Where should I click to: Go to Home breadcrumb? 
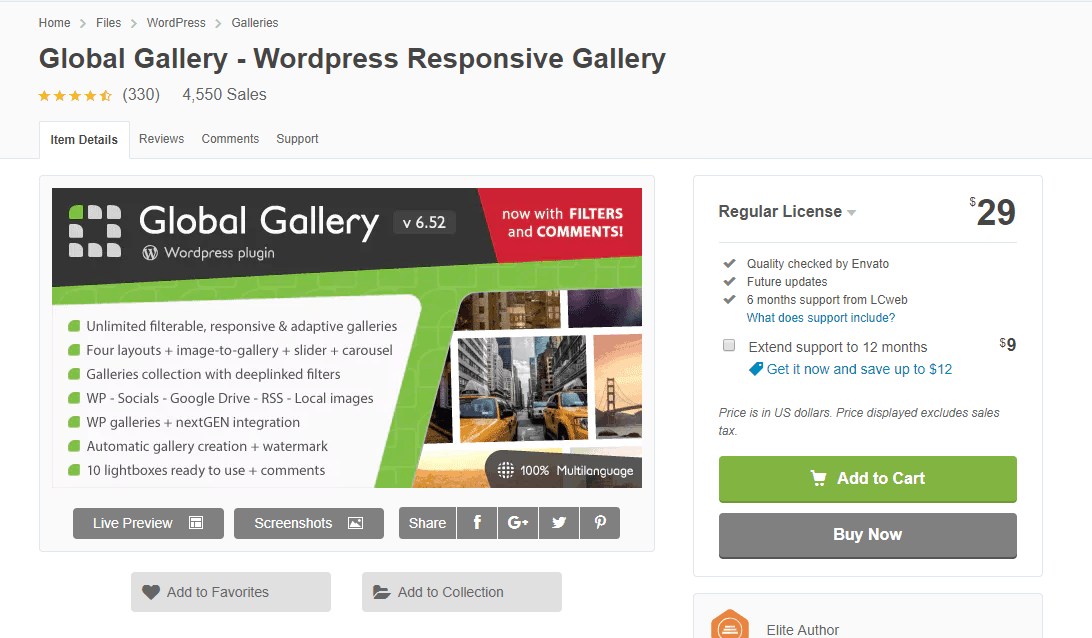click(54, 22)
